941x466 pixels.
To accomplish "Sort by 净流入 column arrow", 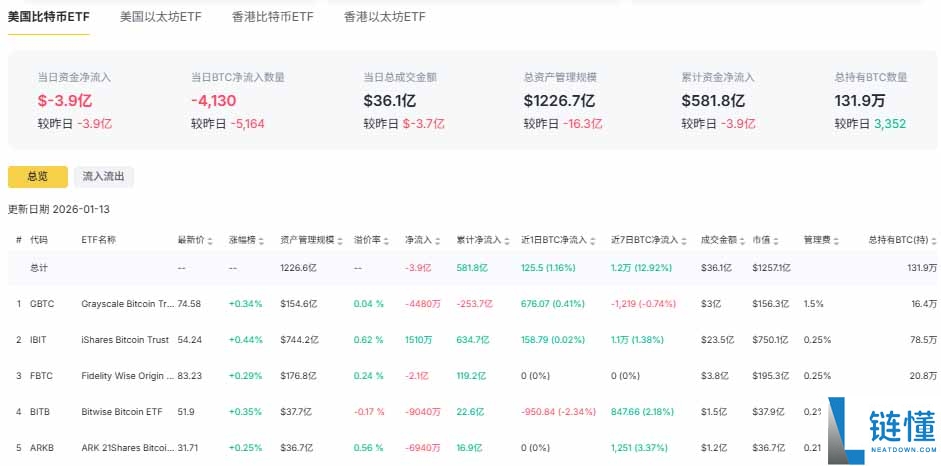I will tap(437, 240).
